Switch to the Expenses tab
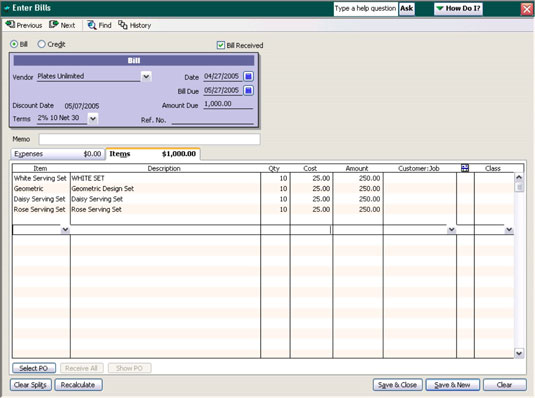This screenshot has height=398, width=535. (x=57, y=154)
